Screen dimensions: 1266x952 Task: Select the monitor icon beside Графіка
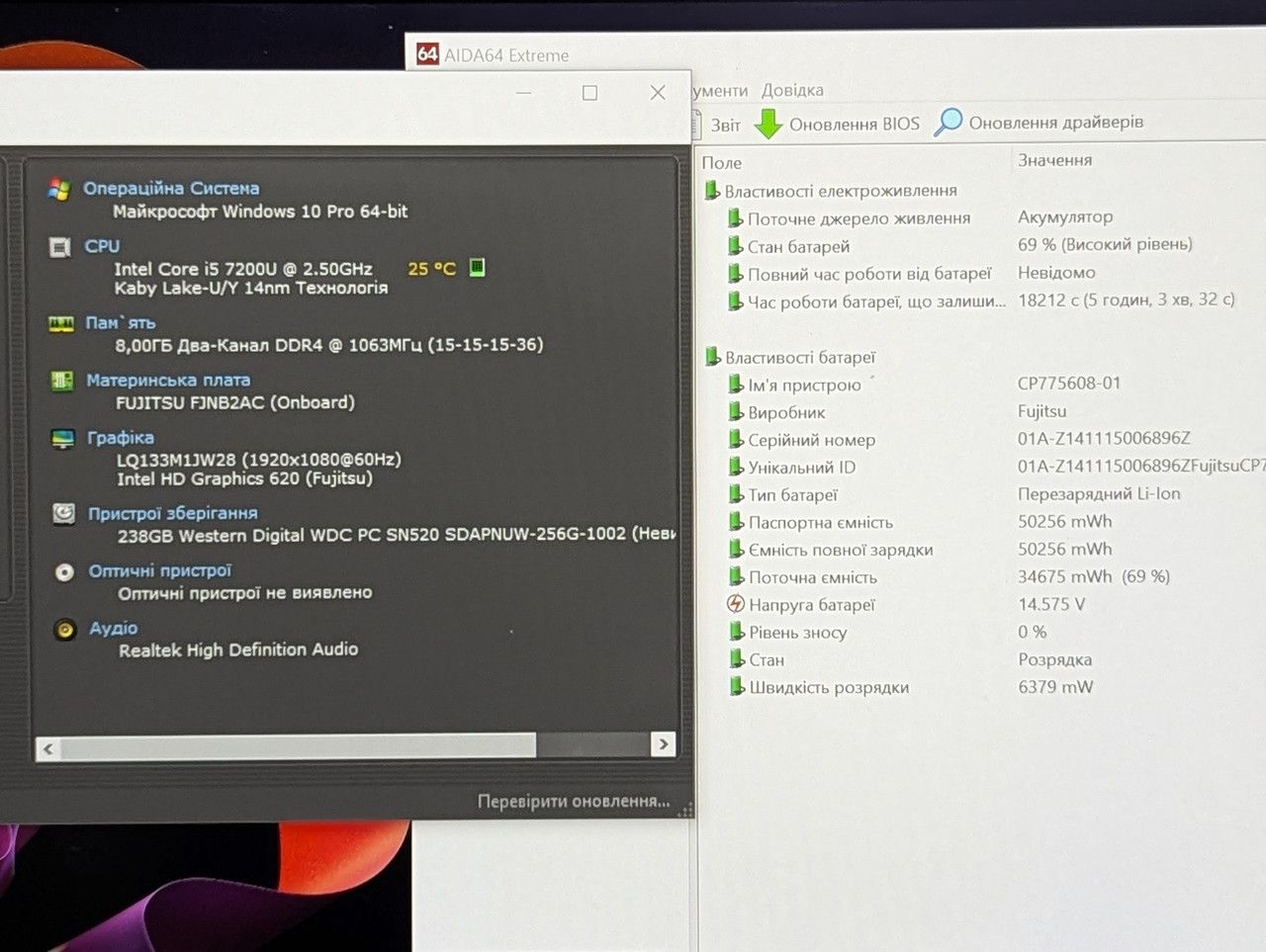coord(62,438)
